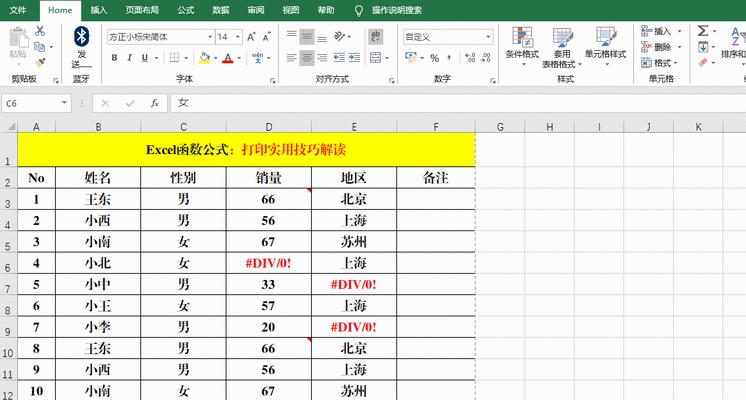Apply the yellow fill color bucket
The image size is (746, 400).
tap(205, 58)
